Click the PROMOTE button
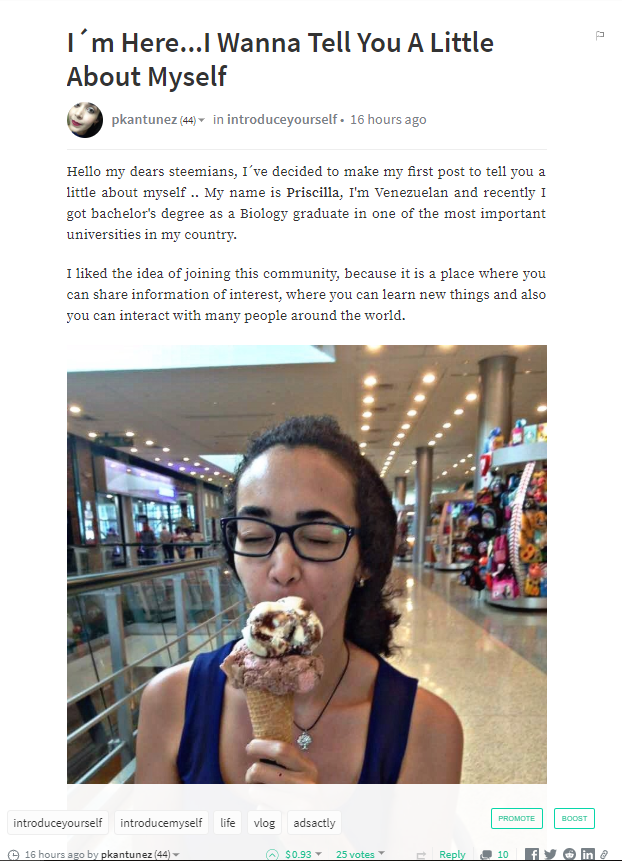This screenshot has height=861, width=622. coord(517,818)
